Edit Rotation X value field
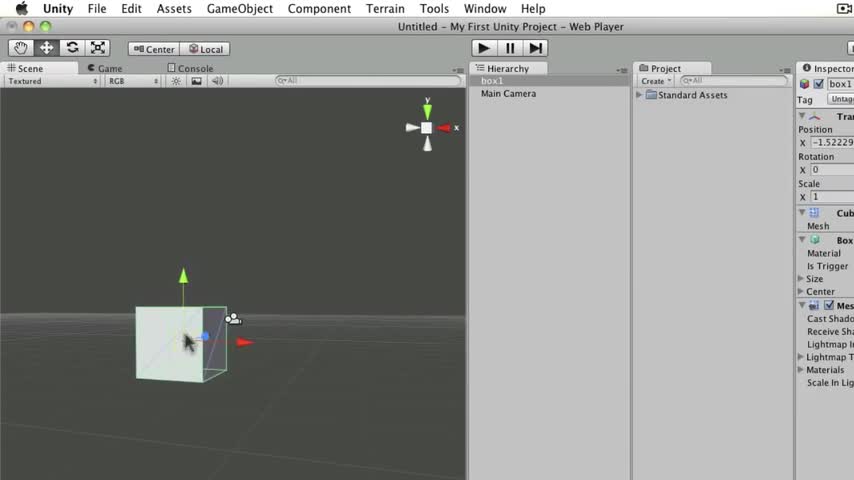 (x=832, y=169)
